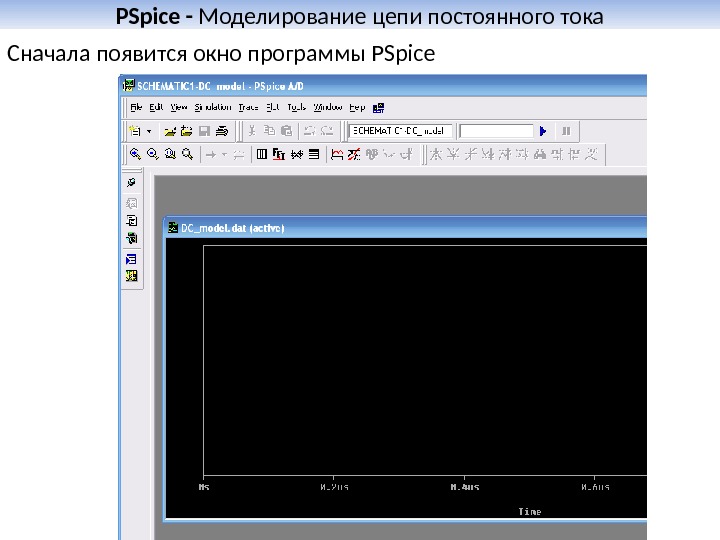
Task: Pause the simulation
Action: pos(566,131)
